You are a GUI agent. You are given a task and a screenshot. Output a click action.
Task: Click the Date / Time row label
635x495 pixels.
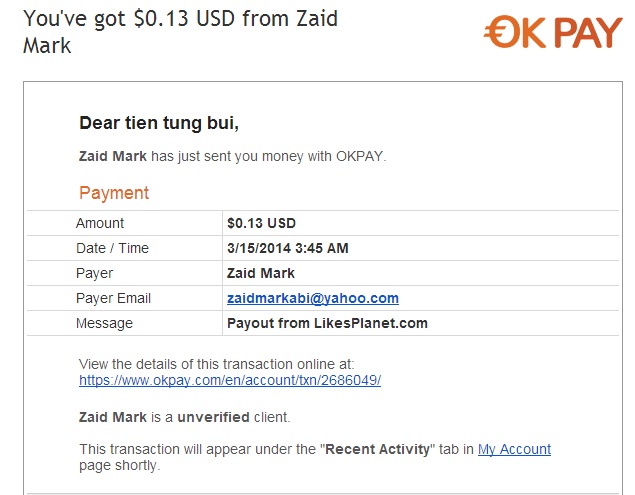pyautogui.click(x=112, y=248)
